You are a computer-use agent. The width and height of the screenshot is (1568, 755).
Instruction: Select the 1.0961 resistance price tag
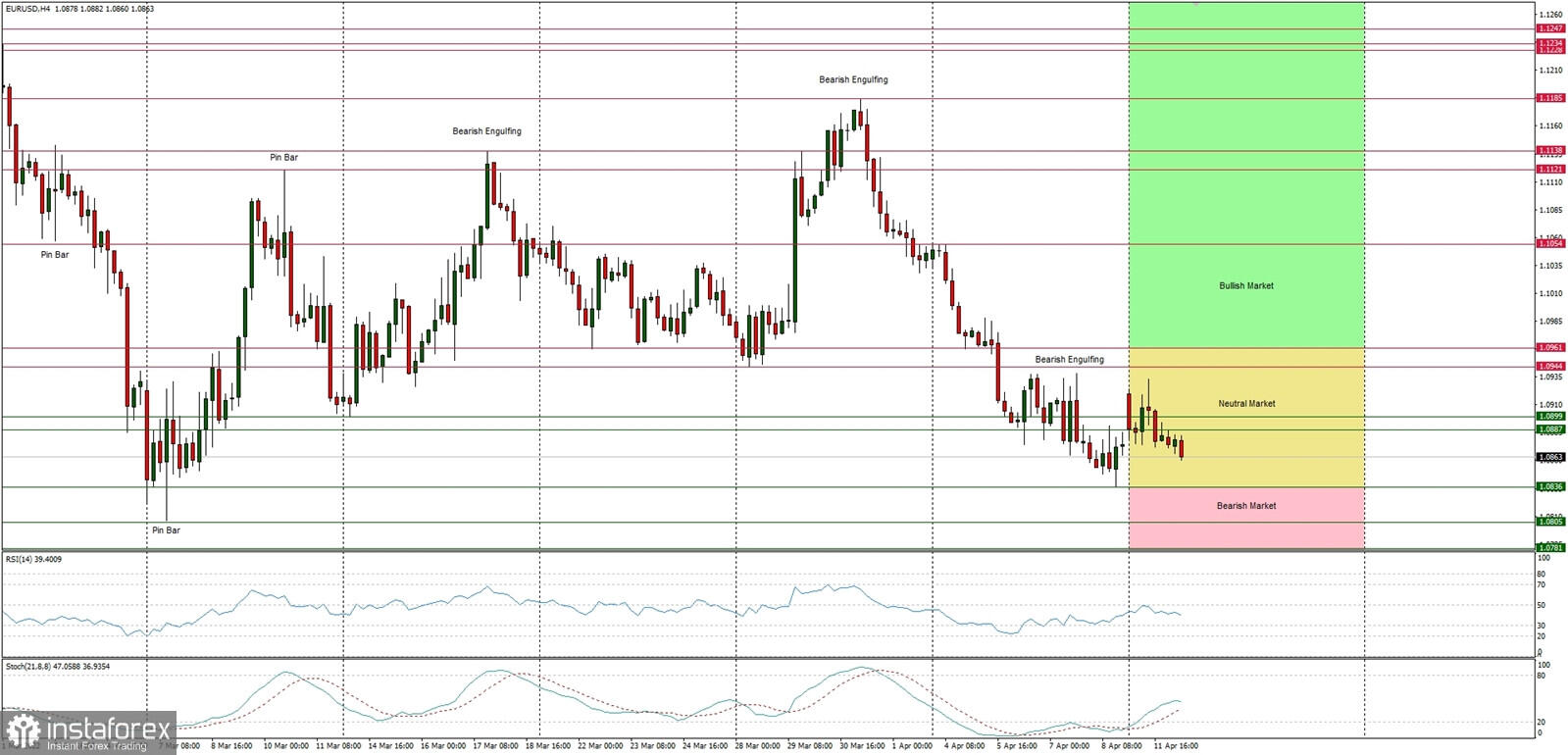[1550, 347]
